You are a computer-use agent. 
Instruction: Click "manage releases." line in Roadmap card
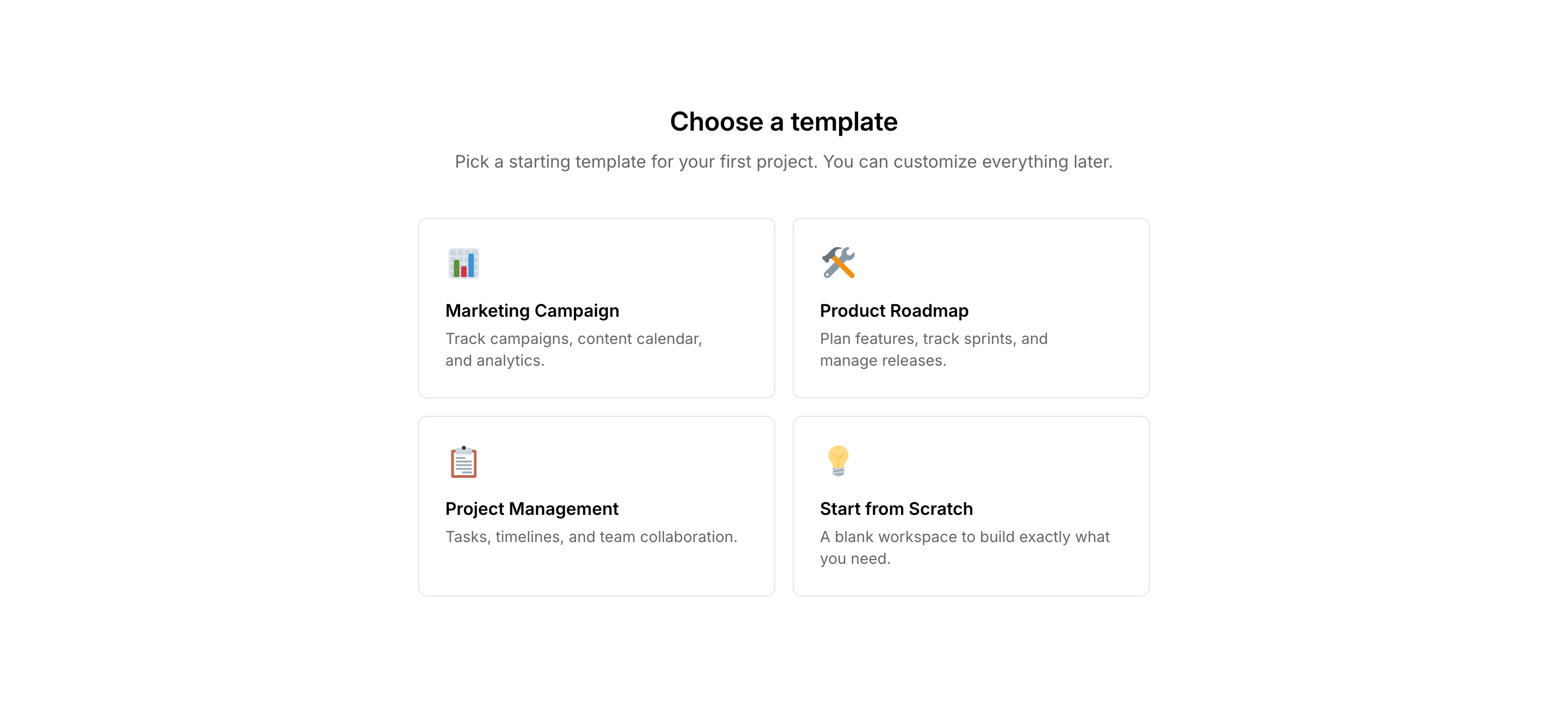click(x=883, y=361)
